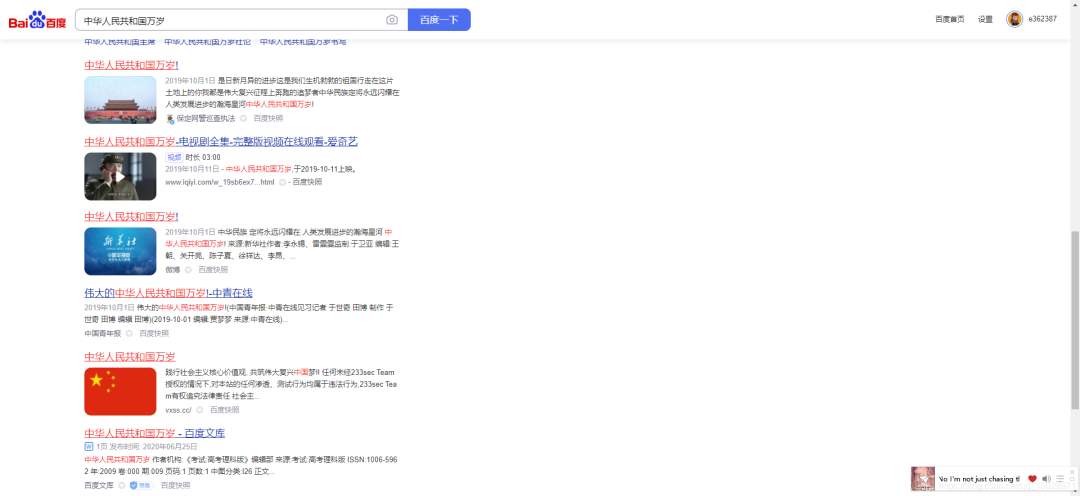Click the blue W document icon
The height and width of the screenshot is (496, 1080).
(89, 446)
